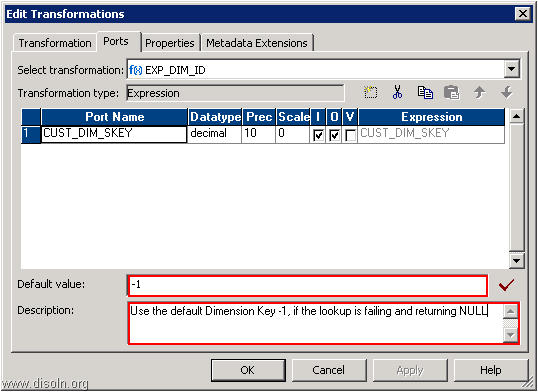
Task: Click the CUST_DIM_SKEY port name field
Action: 114,134
